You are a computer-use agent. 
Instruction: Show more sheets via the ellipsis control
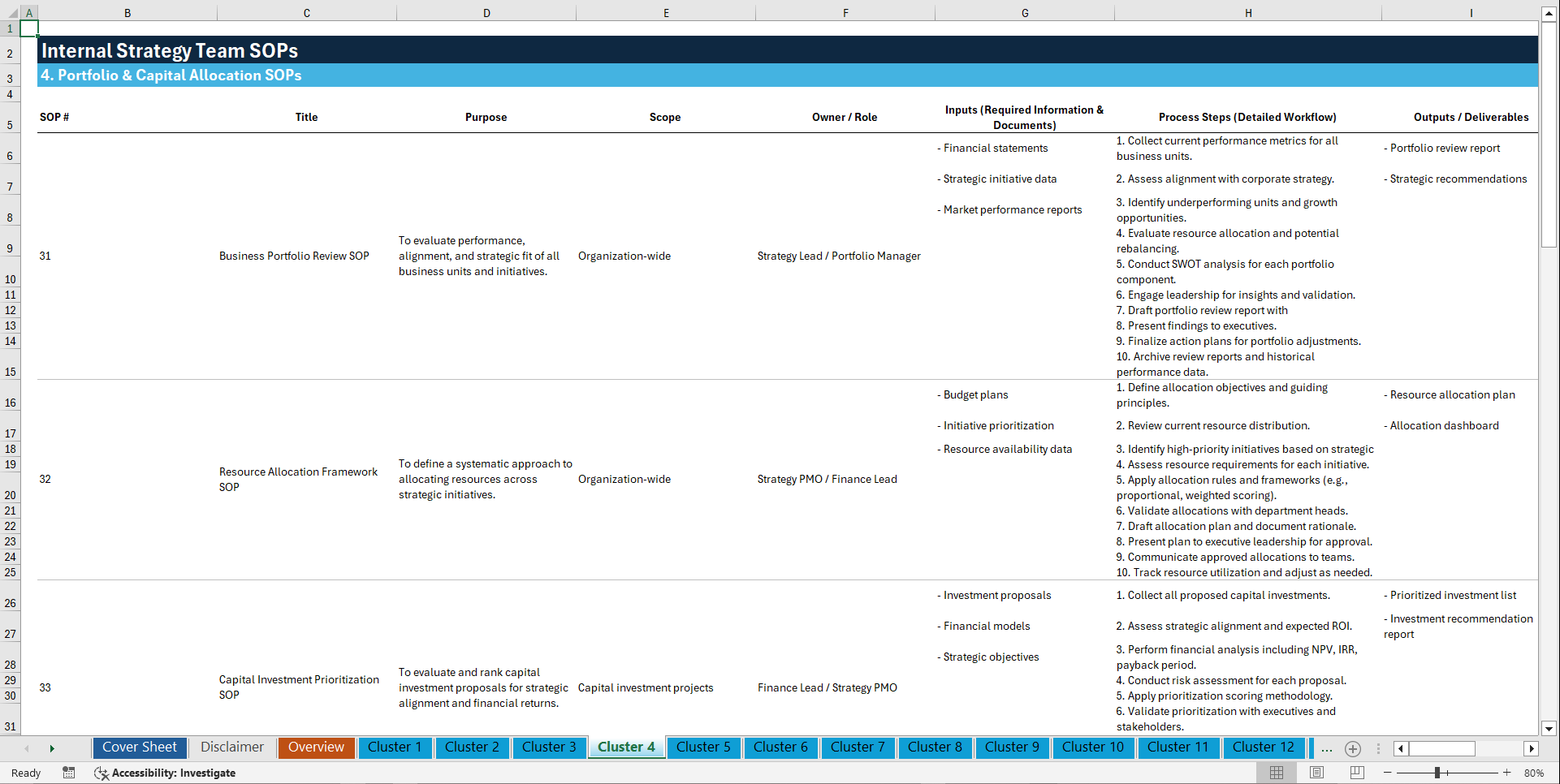(1327, 748)
